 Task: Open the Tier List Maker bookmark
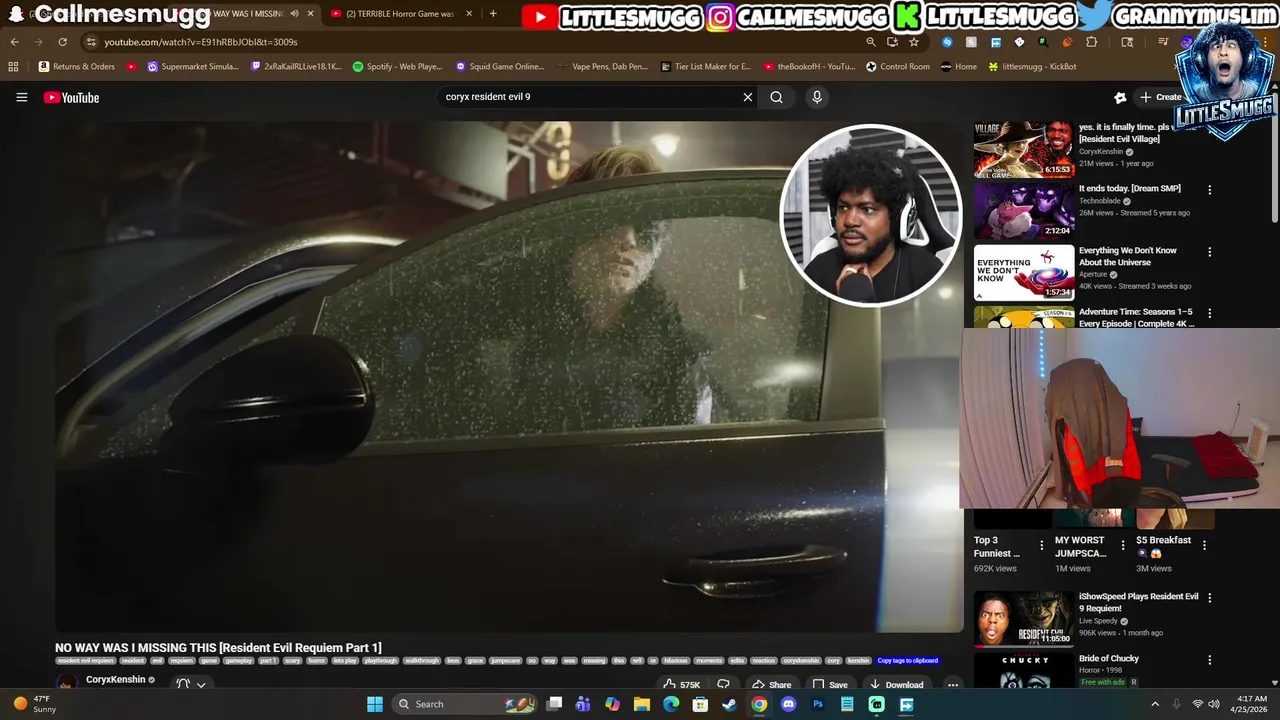coord(705,66)
